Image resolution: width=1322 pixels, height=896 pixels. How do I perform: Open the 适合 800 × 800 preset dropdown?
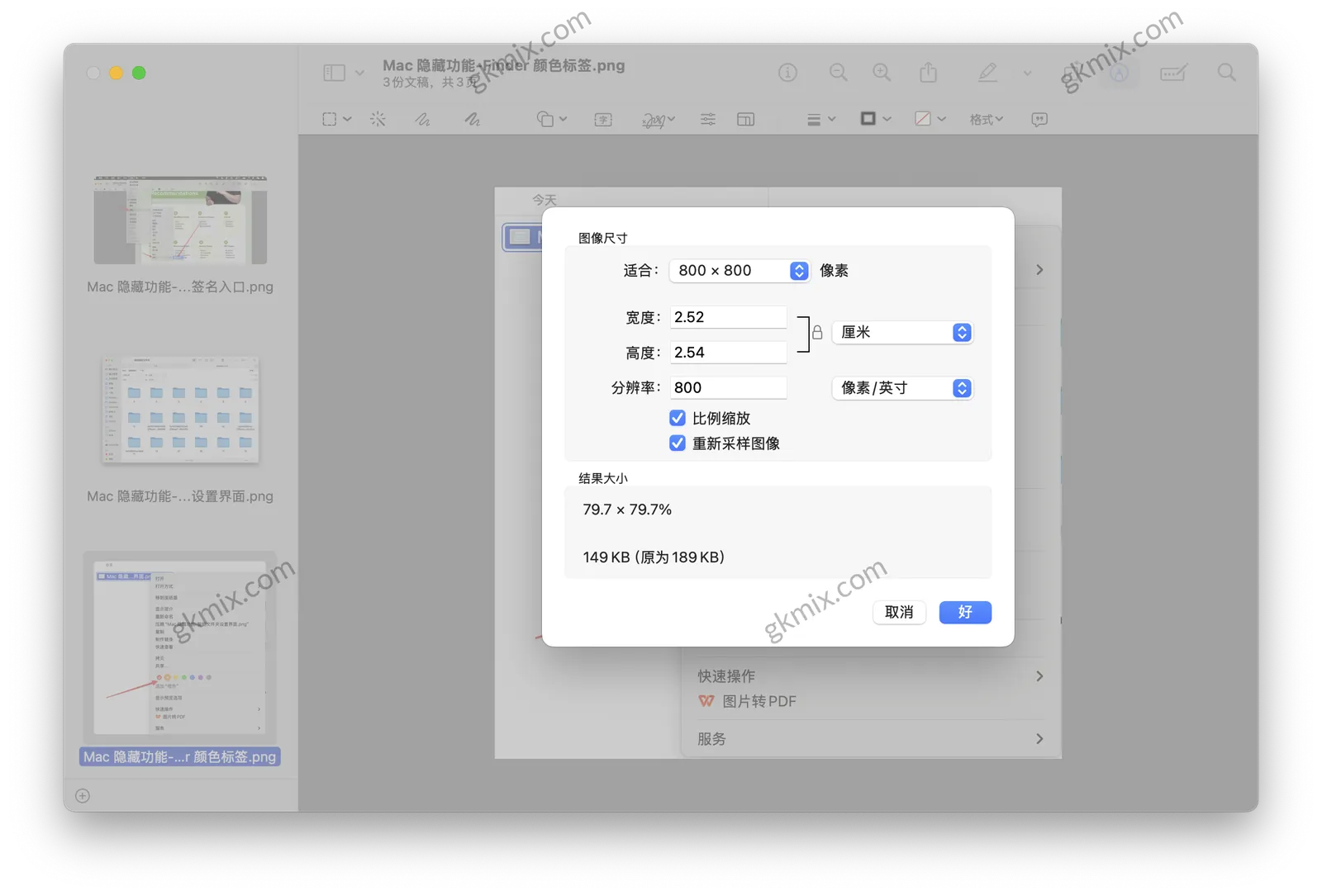click(739, 271)
